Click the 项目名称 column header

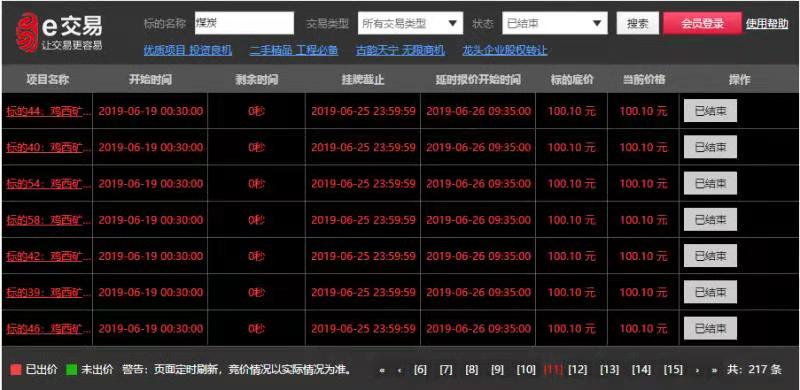click(47, 80)
